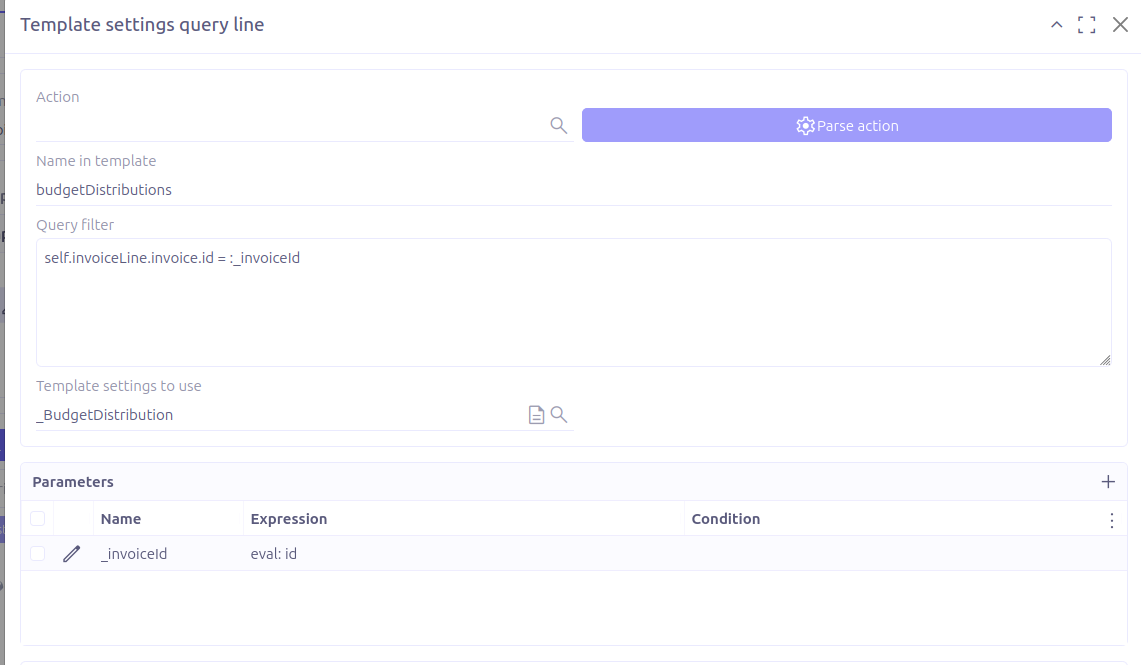Click the budgetDistributions name field
Image resolution: width=1141 pixels, height=665 pixels.
[x=300, y=189]
